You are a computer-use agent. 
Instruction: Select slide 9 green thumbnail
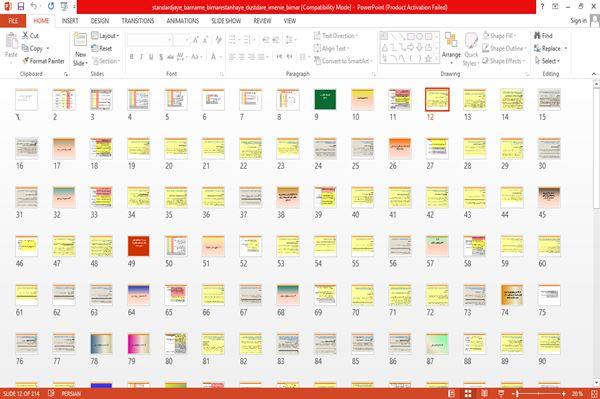[x=325, y=99]
